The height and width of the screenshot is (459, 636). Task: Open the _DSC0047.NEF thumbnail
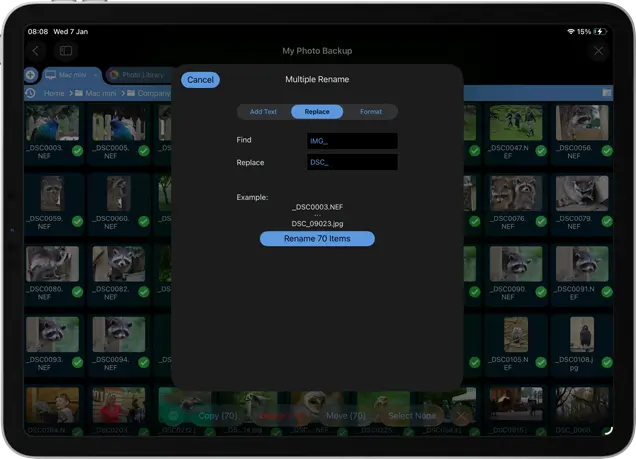click(x=516, y=122)
